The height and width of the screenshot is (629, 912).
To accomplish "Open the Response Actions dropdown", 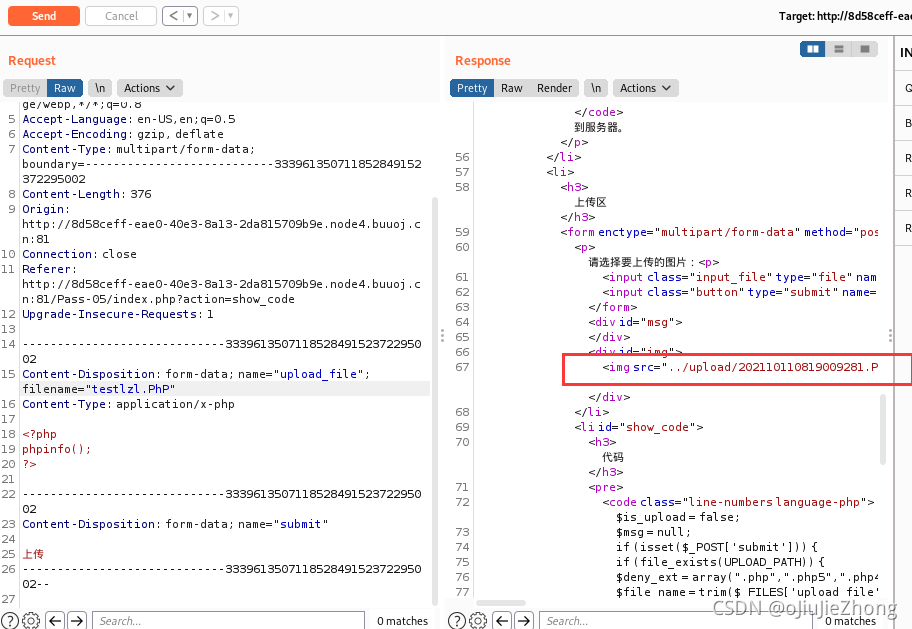I will pyautogui.click(x=645, y=88).
